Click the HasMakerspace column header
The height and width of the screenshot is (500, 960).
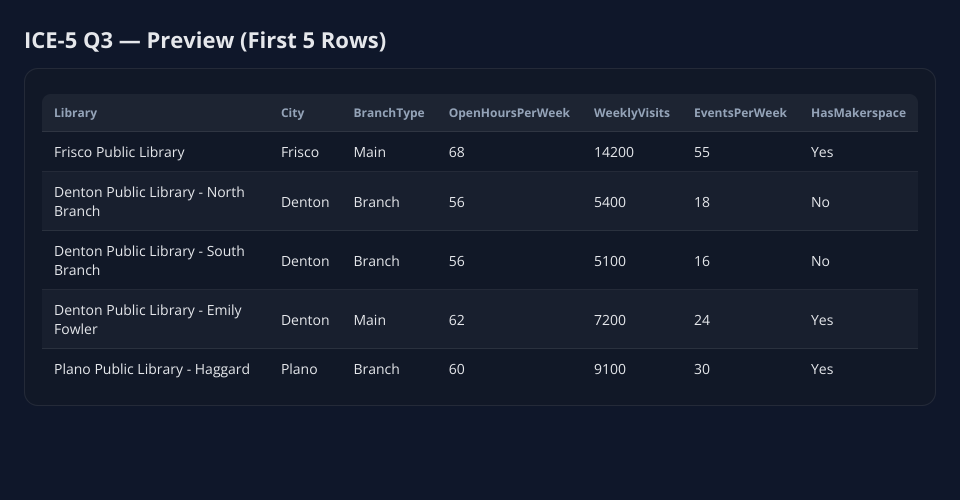858,113
